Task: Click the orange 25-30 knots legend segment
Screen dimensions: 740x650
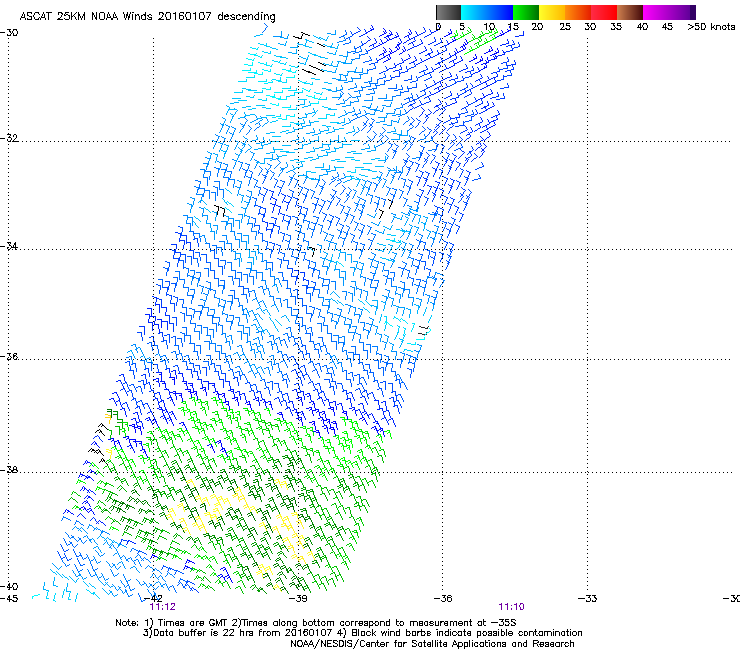Action: [578, 12]
